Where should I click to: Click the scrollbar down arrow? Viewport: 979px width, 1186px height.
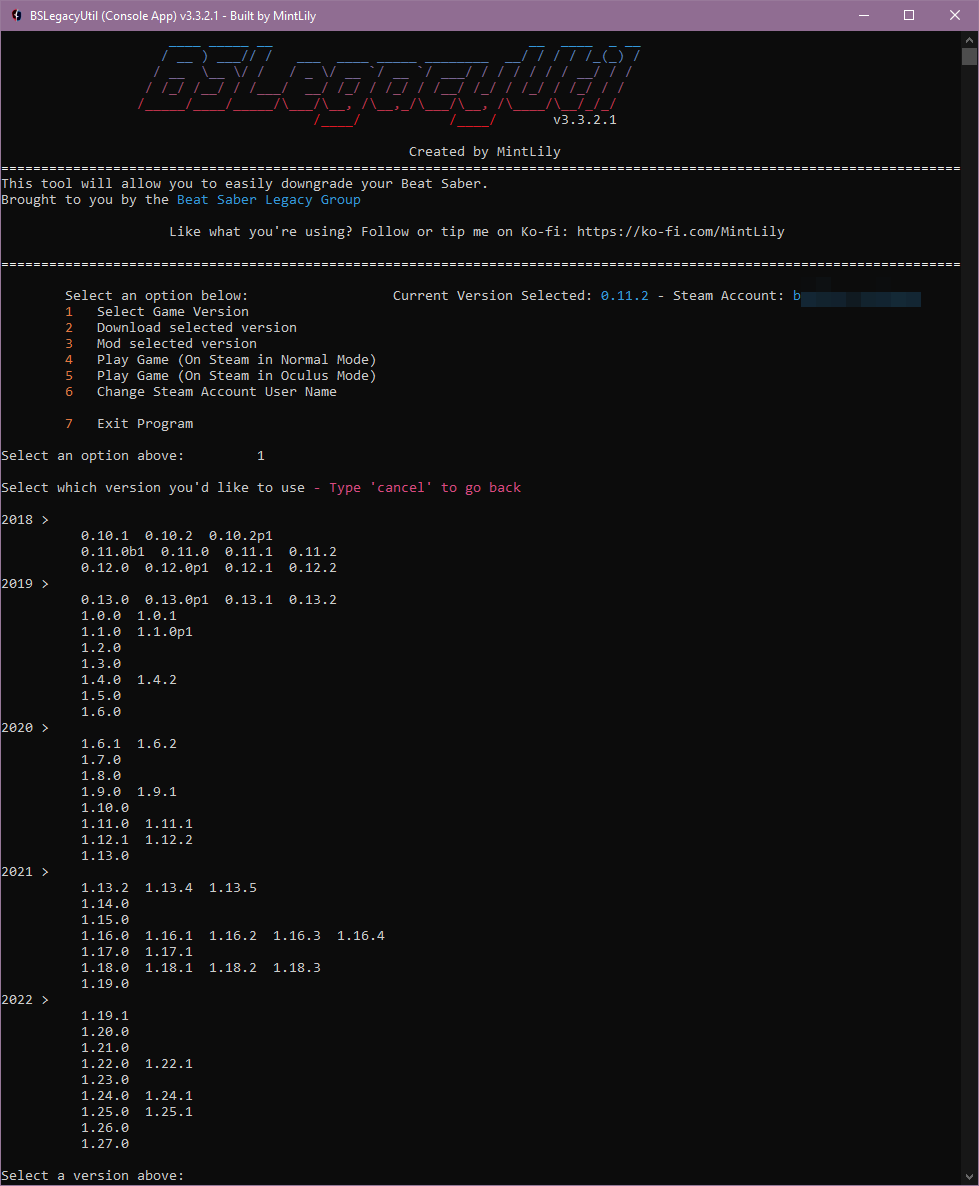point(969,1176)
